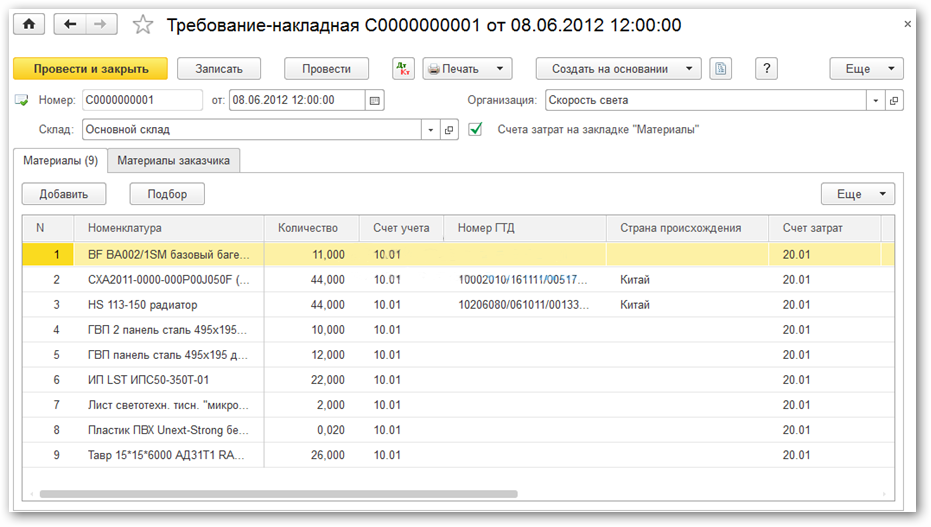Add document to favorites with star

(143, 25)
